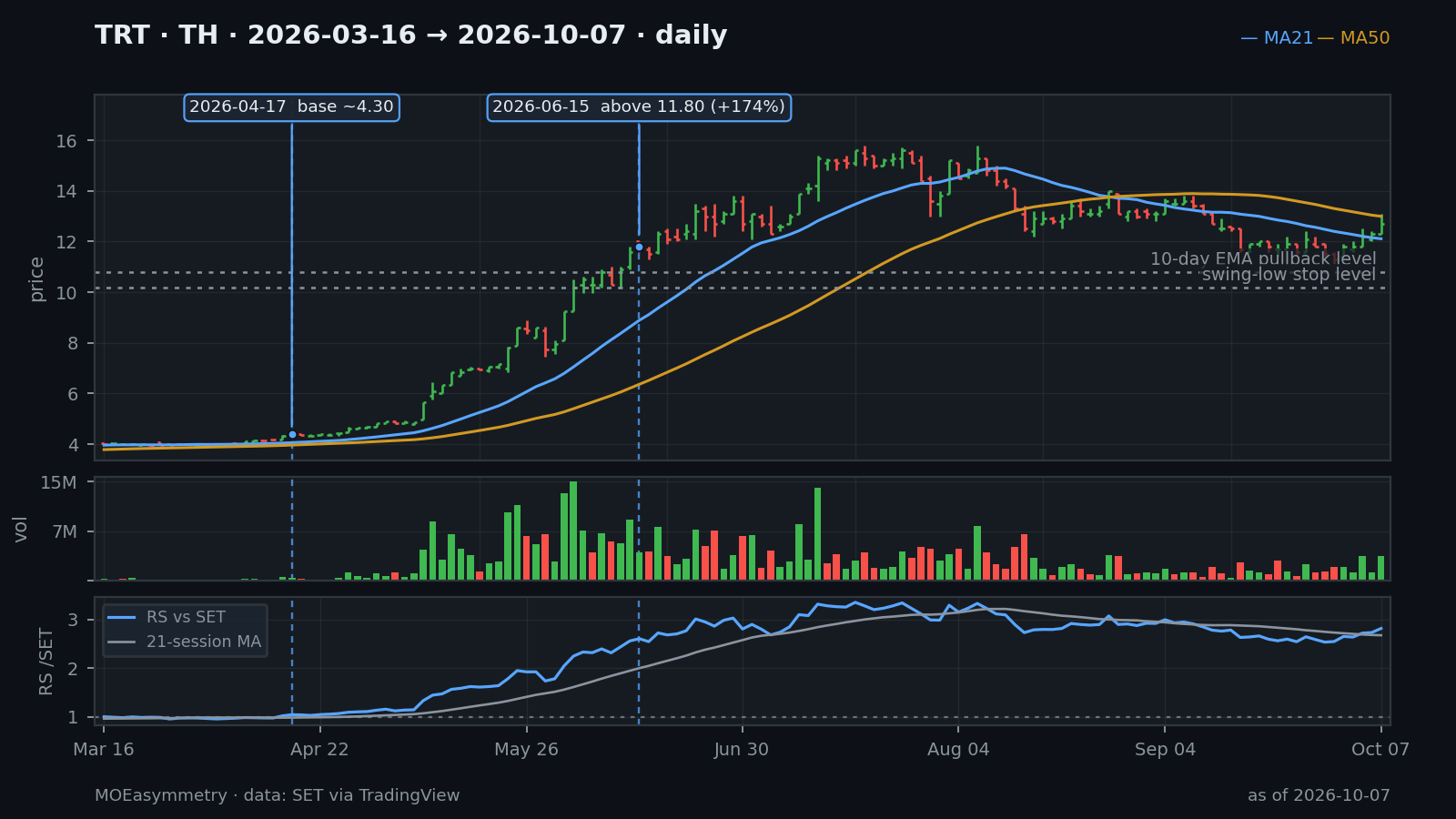Click the 6 tick on the price axis
The width and height of the screenshot is (1456, 819).
tap(73, 394)
